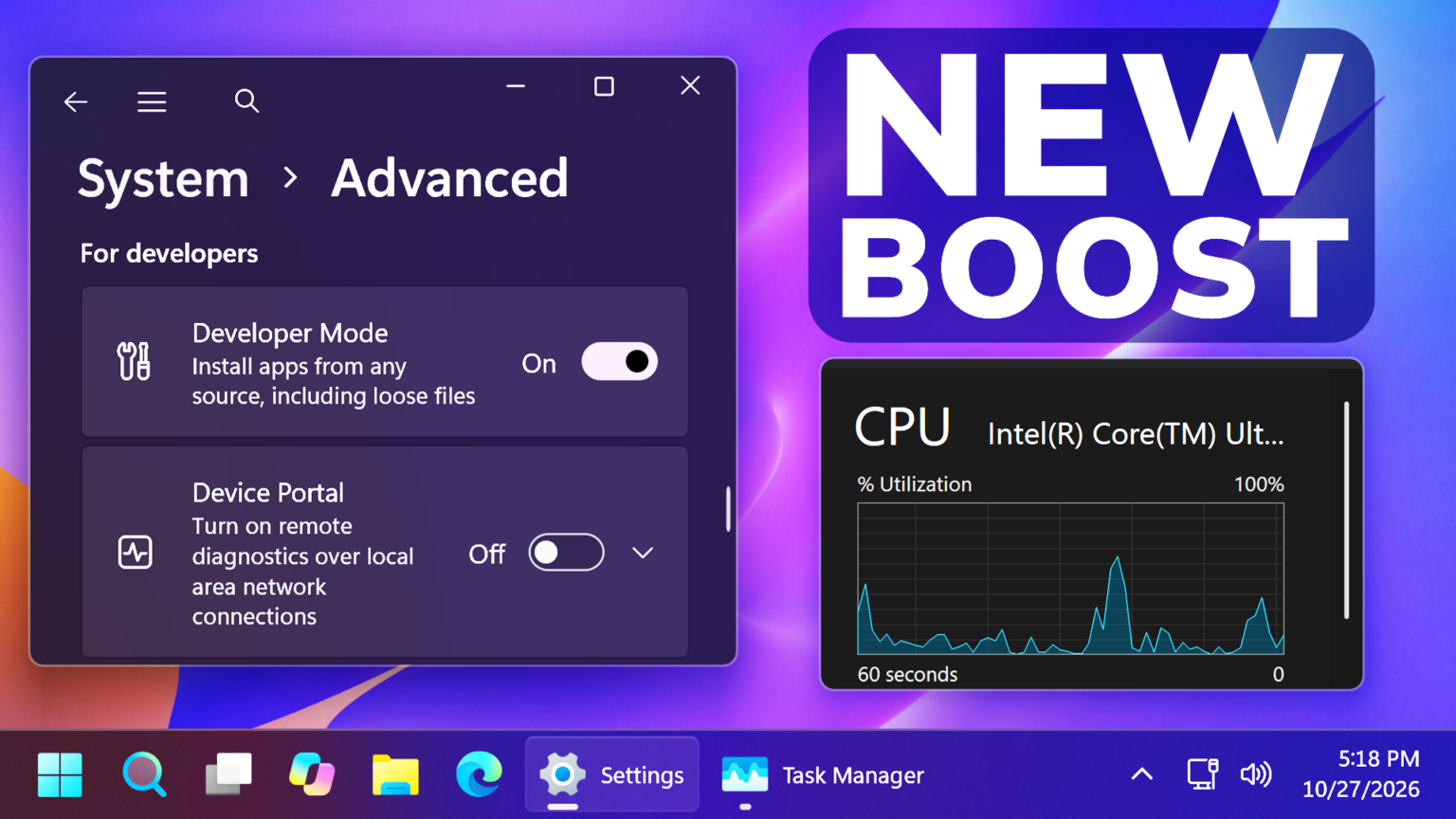The height and width of the screenshot is (819, 1456).
Task: Go back using the Settings back arrow
Action: click(x=76, y=101)
